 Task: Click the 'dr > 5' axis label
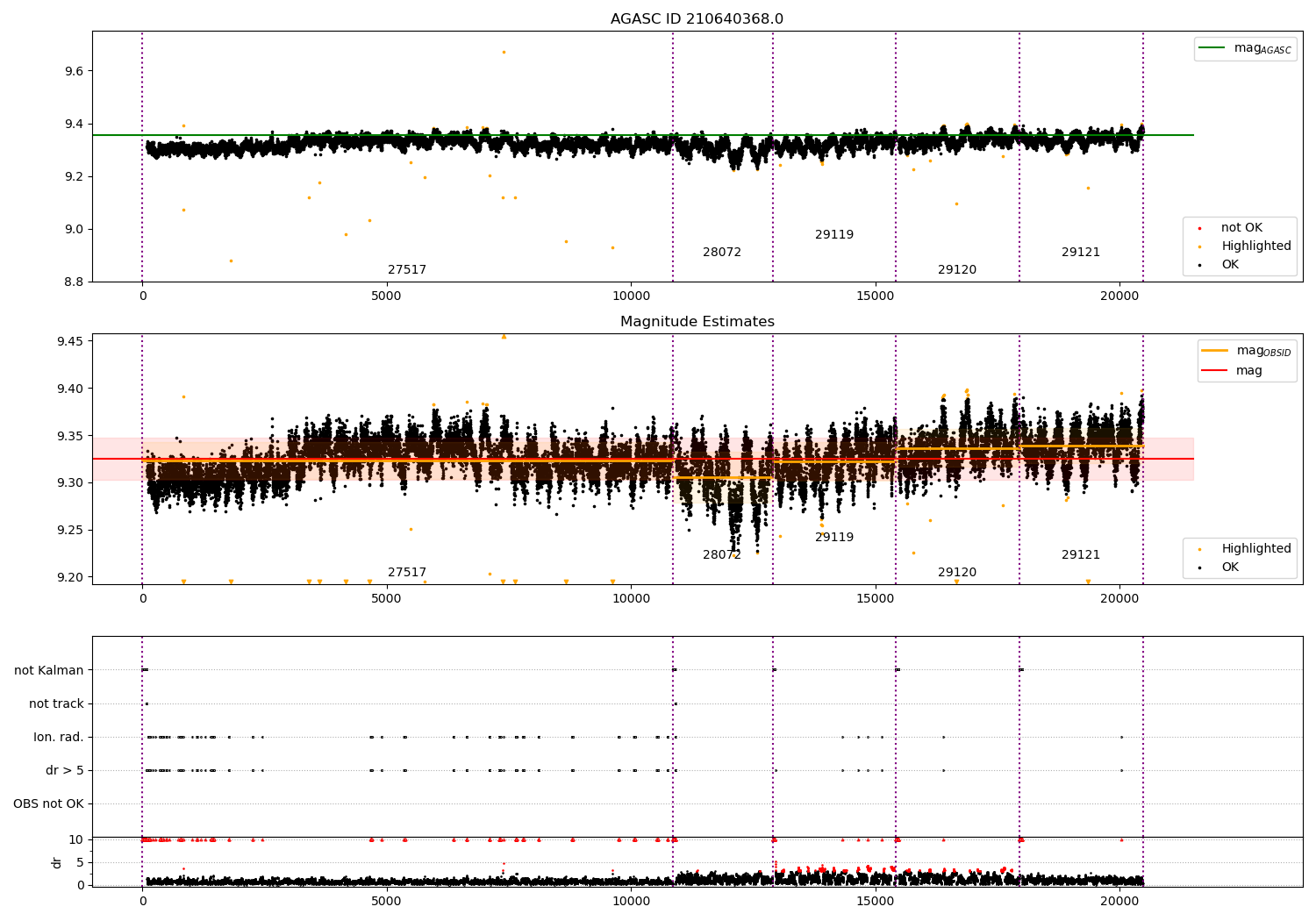(x=65, y=771)
